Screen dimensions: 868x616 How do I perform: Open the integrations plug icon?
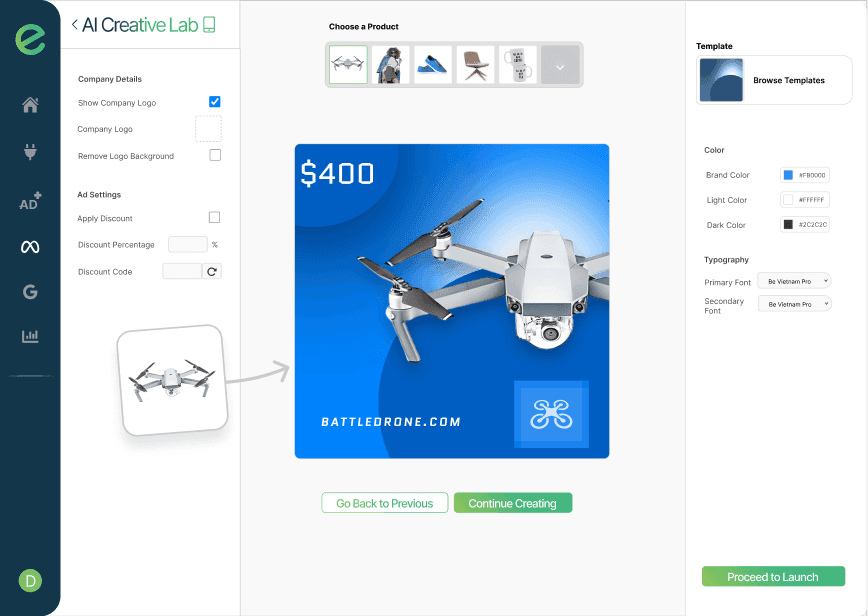30,152
